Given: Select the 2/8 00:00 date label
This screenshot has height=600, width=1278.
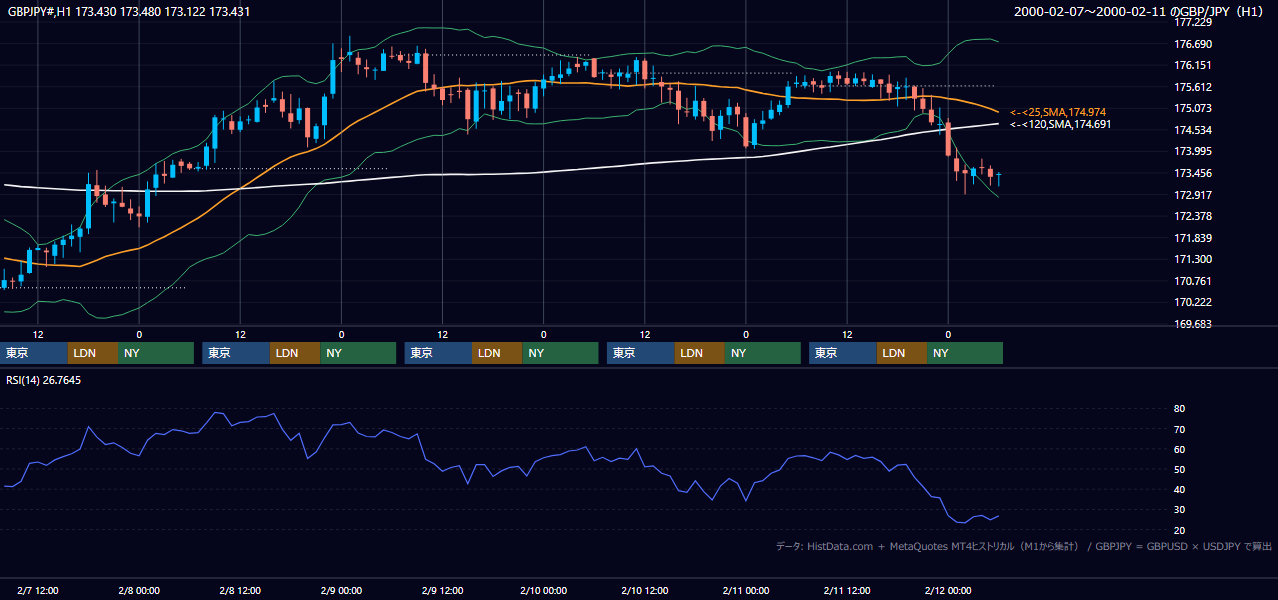Looking at the screenshot, I should (x=139, y=591).
